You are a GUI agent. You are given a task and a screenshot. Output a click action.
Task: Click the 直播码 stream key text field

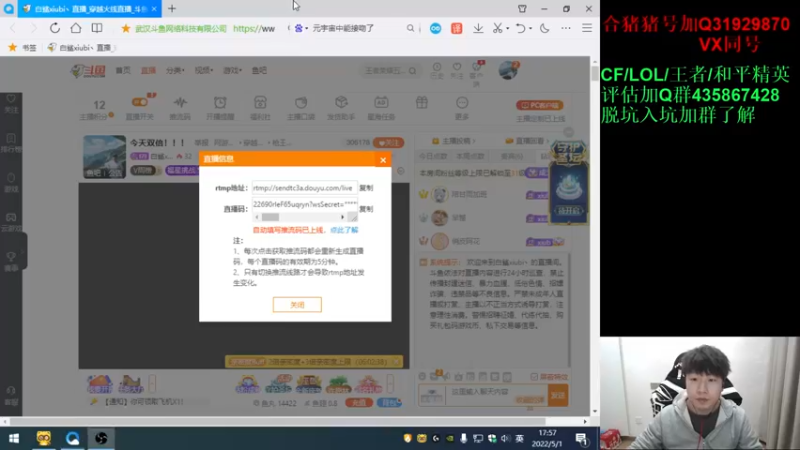pos(304,205)
